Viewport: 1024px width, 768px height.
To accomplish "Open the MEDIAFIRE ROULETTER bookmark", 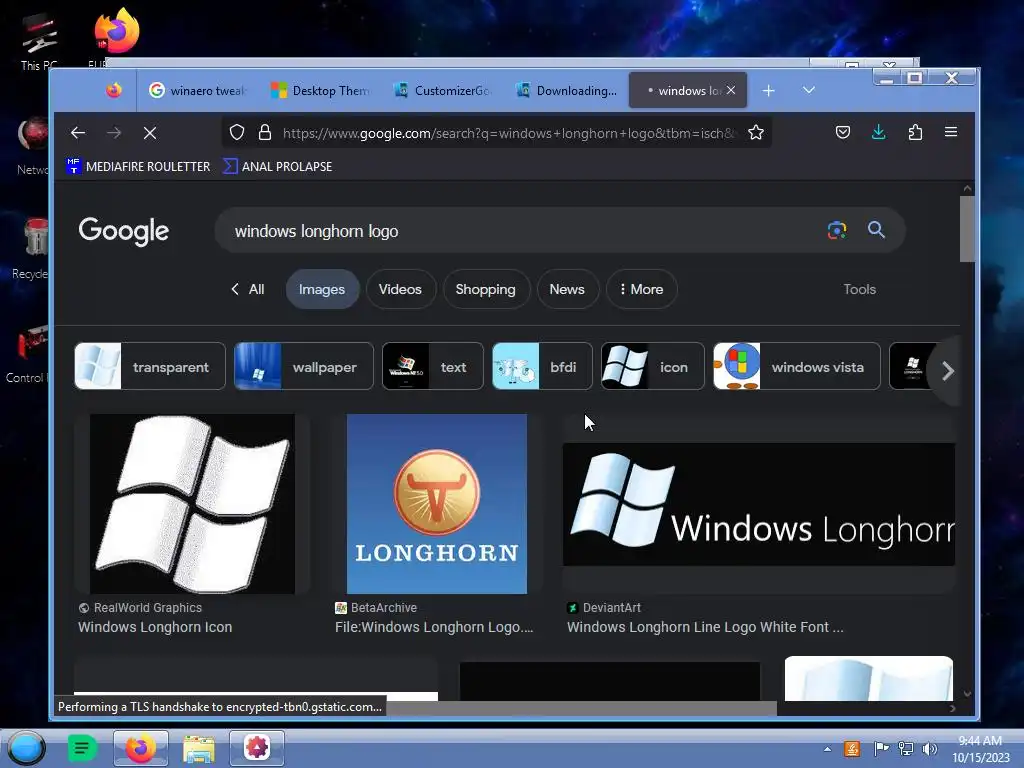I will (138, 167).
